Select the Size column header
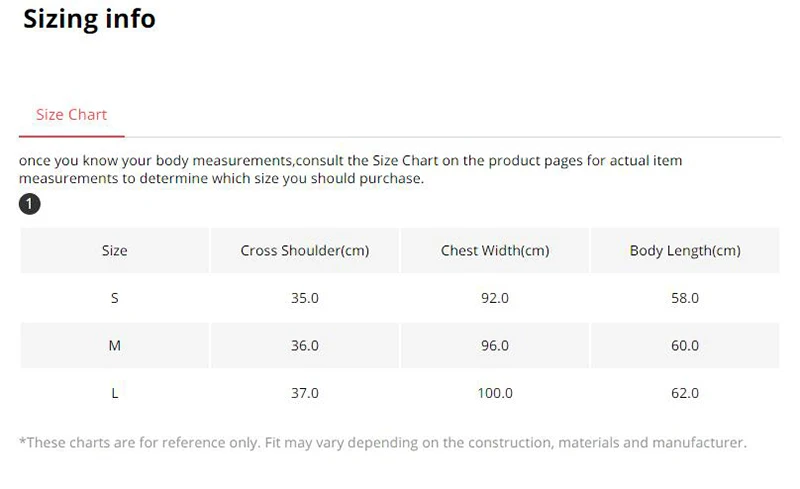The height and width of the screenshot is (489, 800). click(x=115, y=251)
